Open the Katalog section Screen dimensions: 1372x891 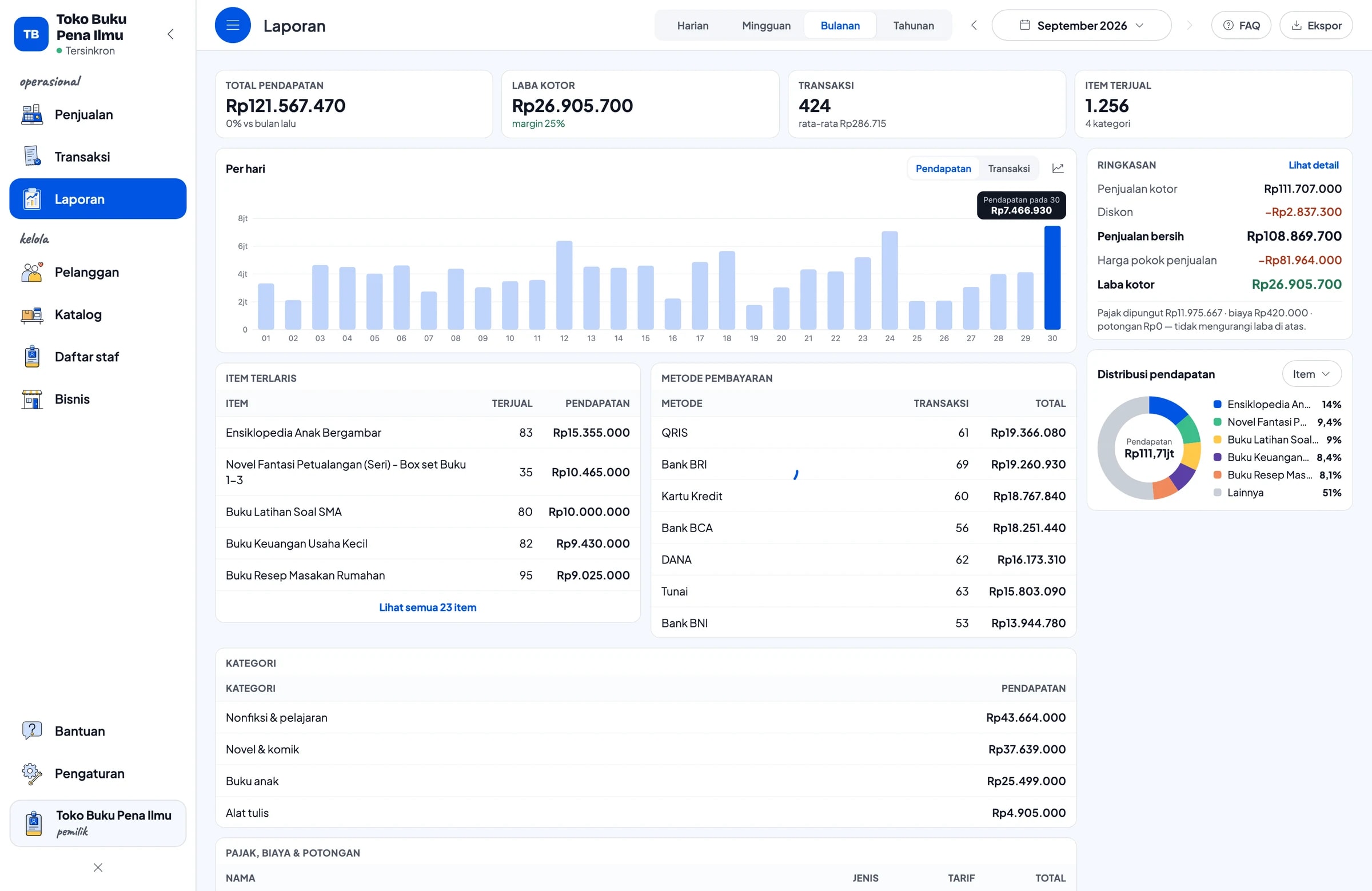click(x=98, y=315)
